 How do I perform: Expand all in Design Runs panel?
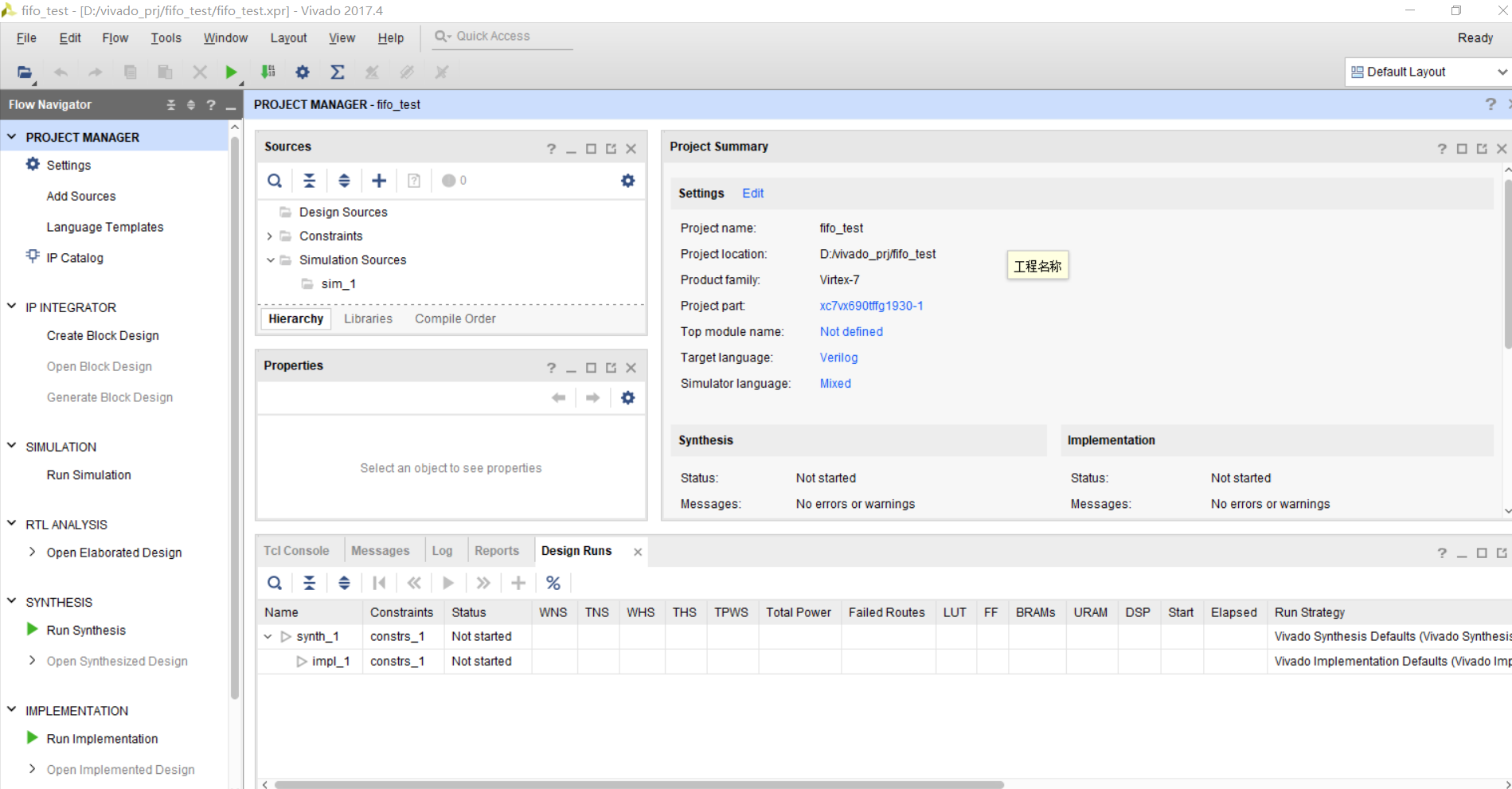[344, 583]
